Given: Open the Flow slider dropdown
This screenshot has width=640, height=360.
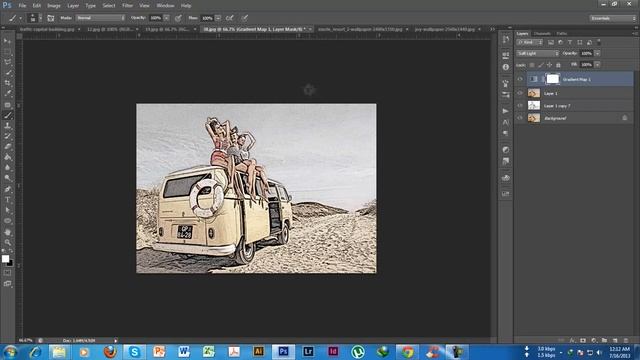Looking at the screenshot, I should tap(218, 18).
